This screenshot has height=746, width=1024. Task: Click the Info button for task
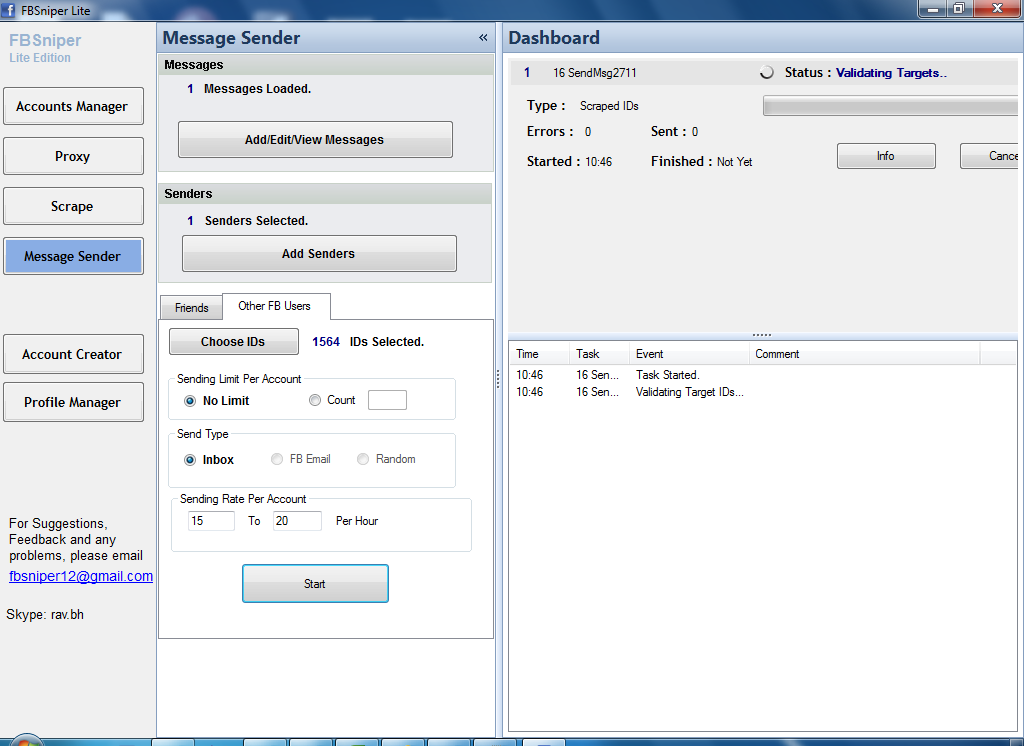(886, 156)
